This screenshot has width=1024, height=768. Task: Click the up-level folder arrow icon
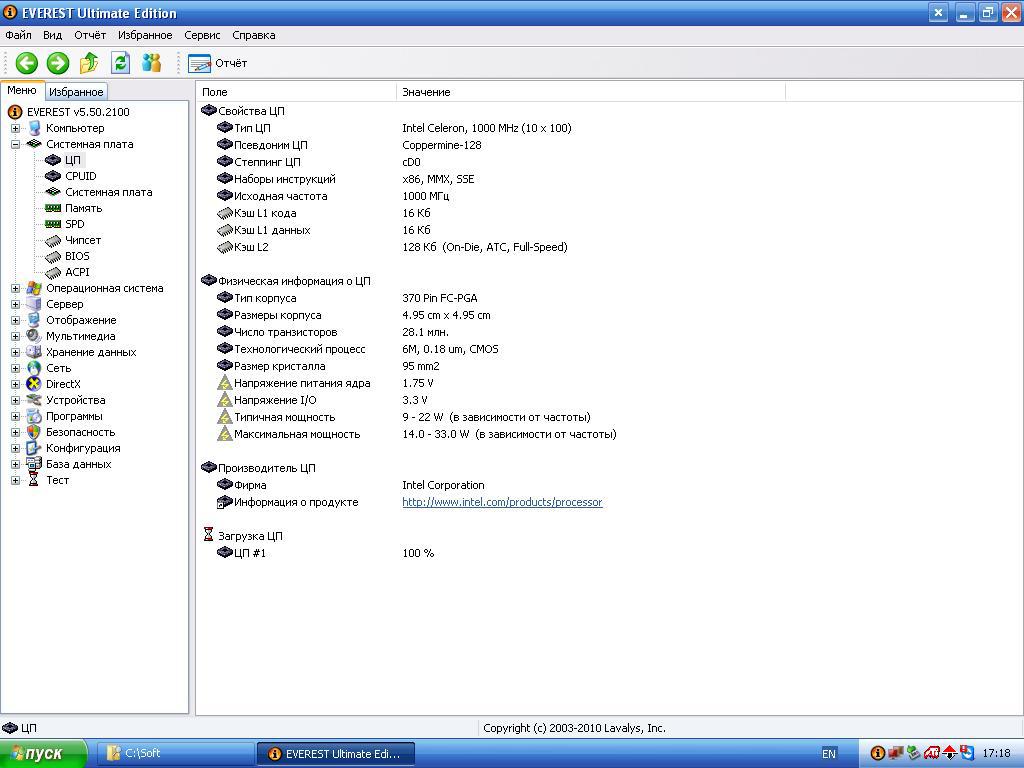pyautogui.click(x=89, y=63)
